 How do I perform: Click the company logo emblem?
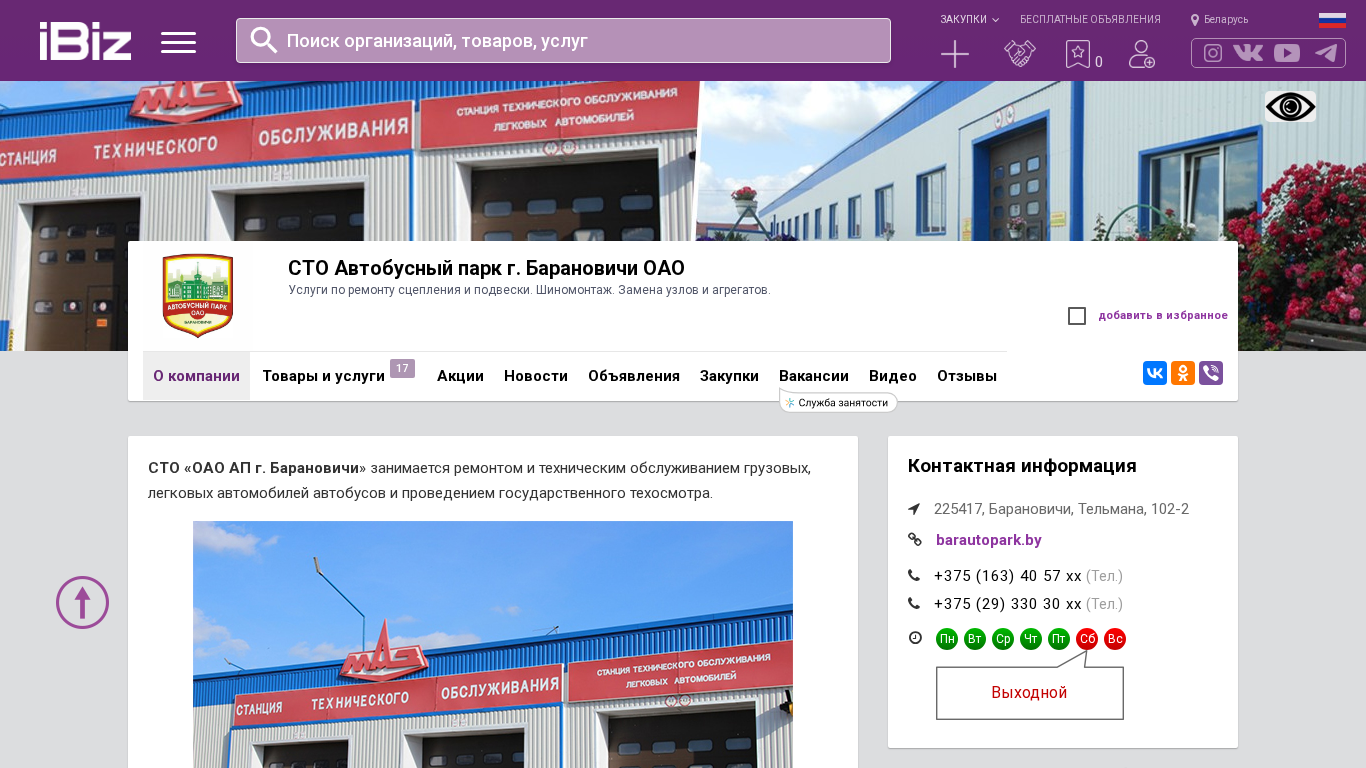click(198, 296)
